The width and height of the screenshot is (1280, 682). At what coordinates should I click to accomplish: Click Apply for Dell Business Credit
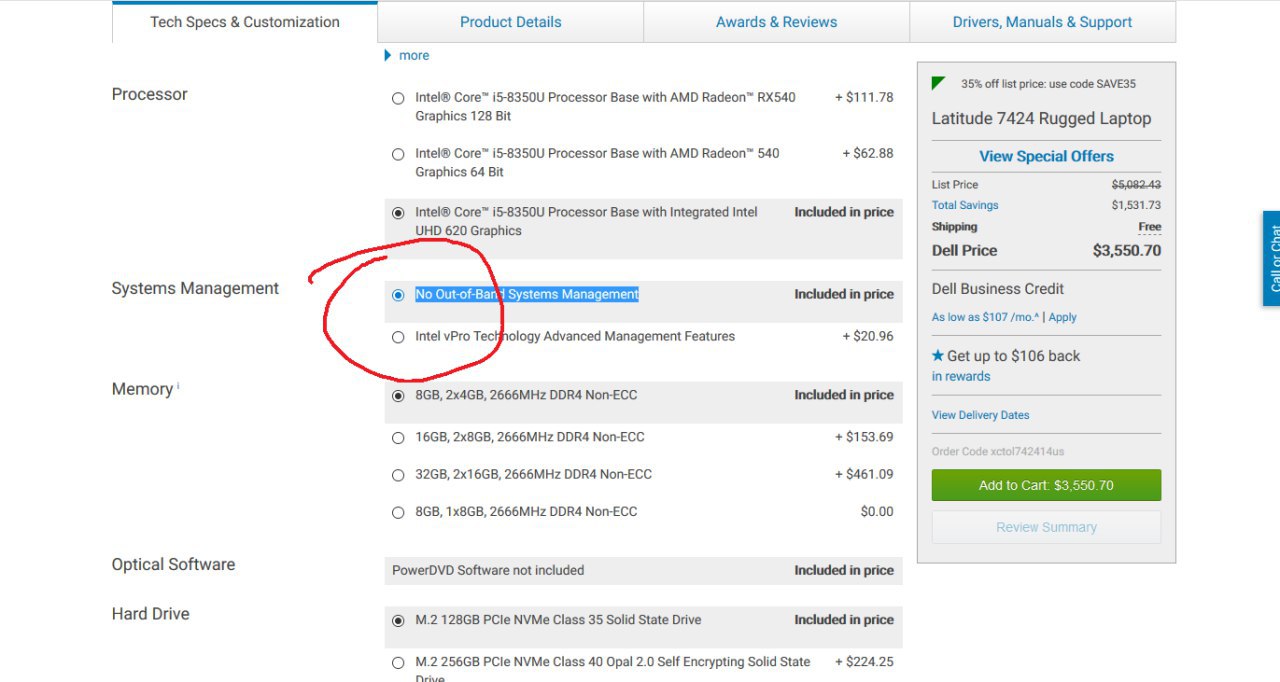(1063, 317)
